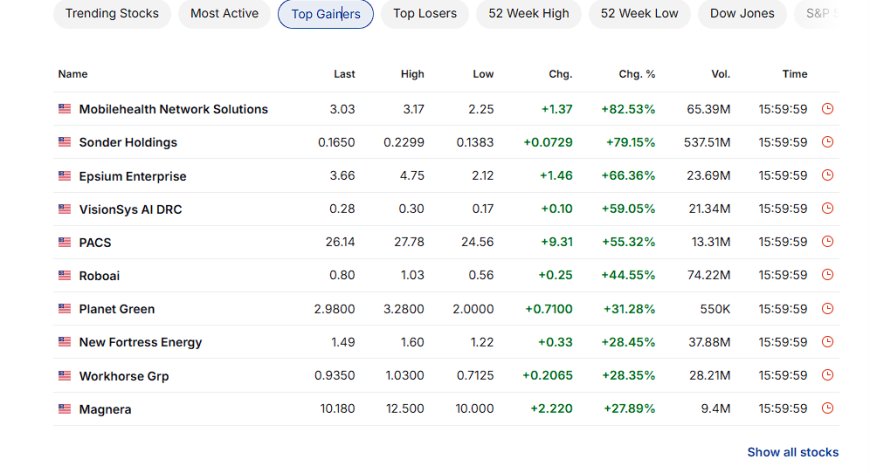Open the Top Losers tab
Image resolution: width=870 pixels, height=473 pixels.
tap(425, 13)
